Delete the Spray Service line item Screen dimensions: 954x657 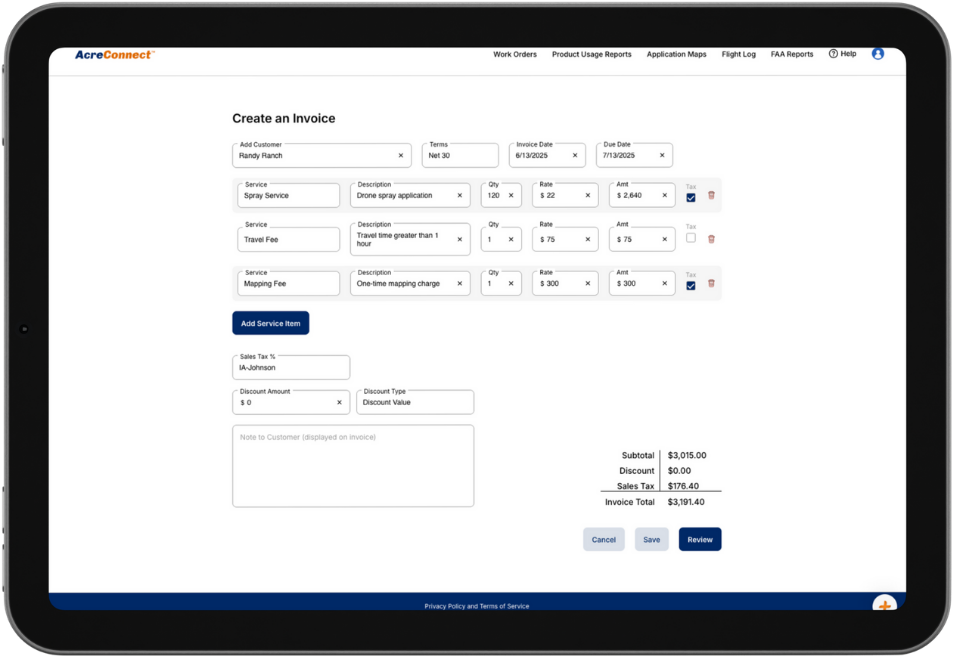(x=711, y=195)
